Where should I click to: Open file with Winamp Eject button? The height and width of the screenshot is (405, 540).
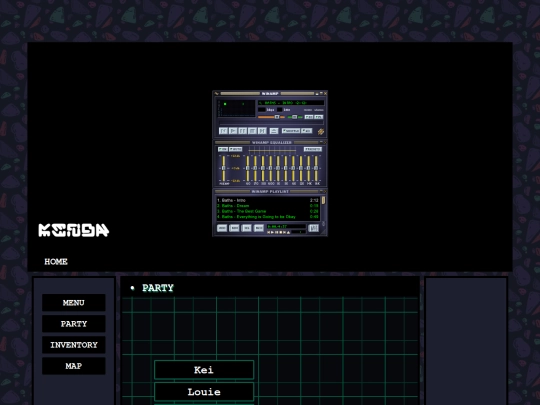(274, 131)
